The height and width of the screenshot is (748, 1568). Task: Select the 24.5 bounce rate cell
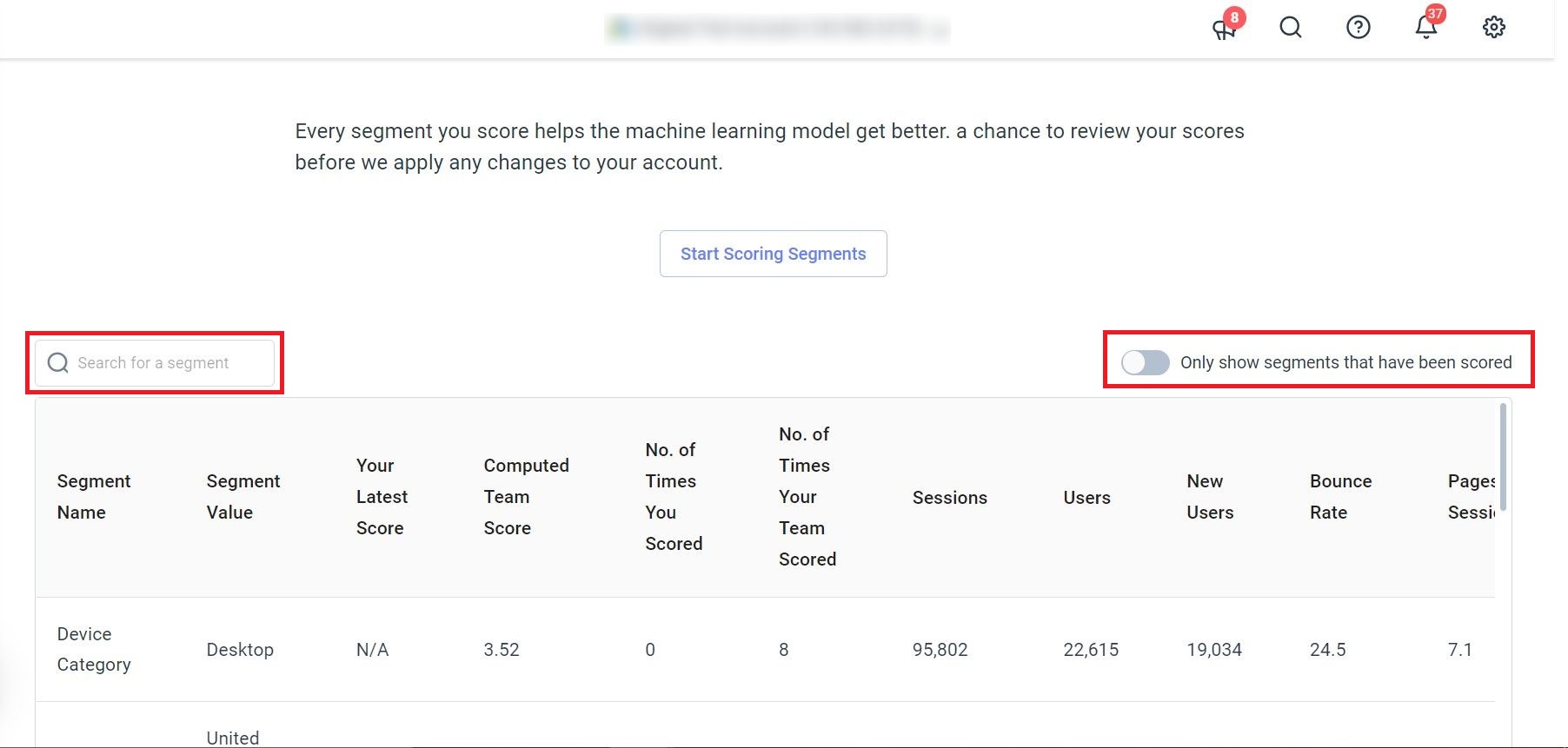[x=1327, y=650]
